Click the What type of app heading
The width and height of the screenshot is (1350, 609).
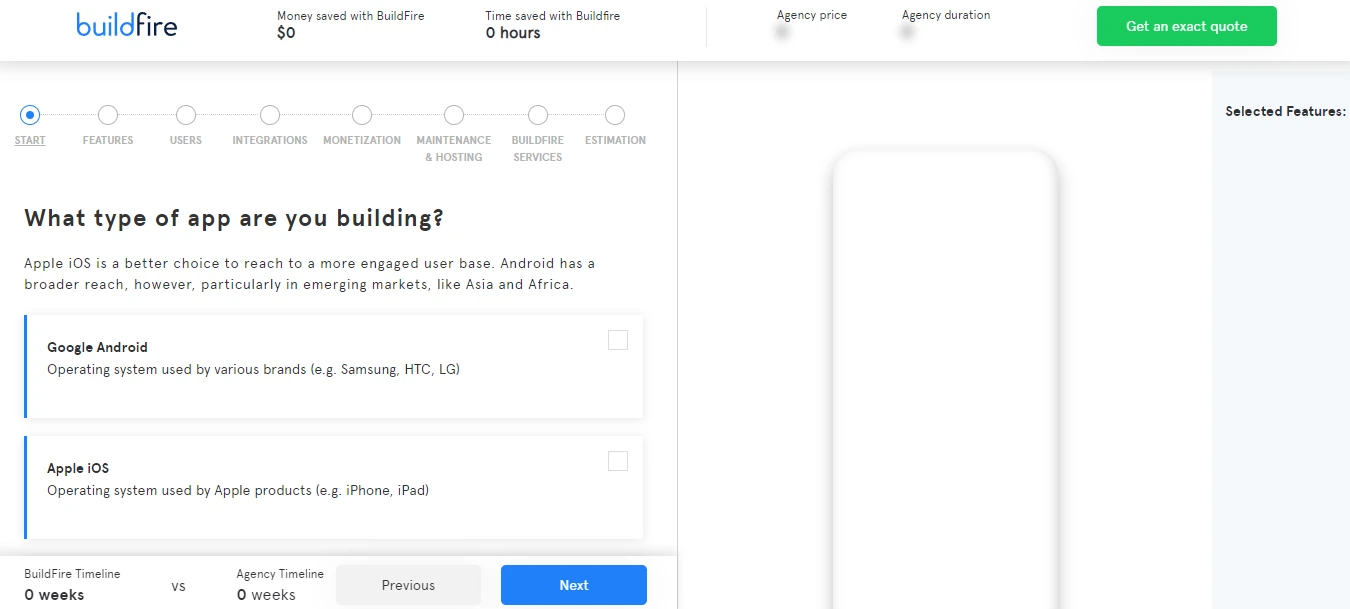234,218
